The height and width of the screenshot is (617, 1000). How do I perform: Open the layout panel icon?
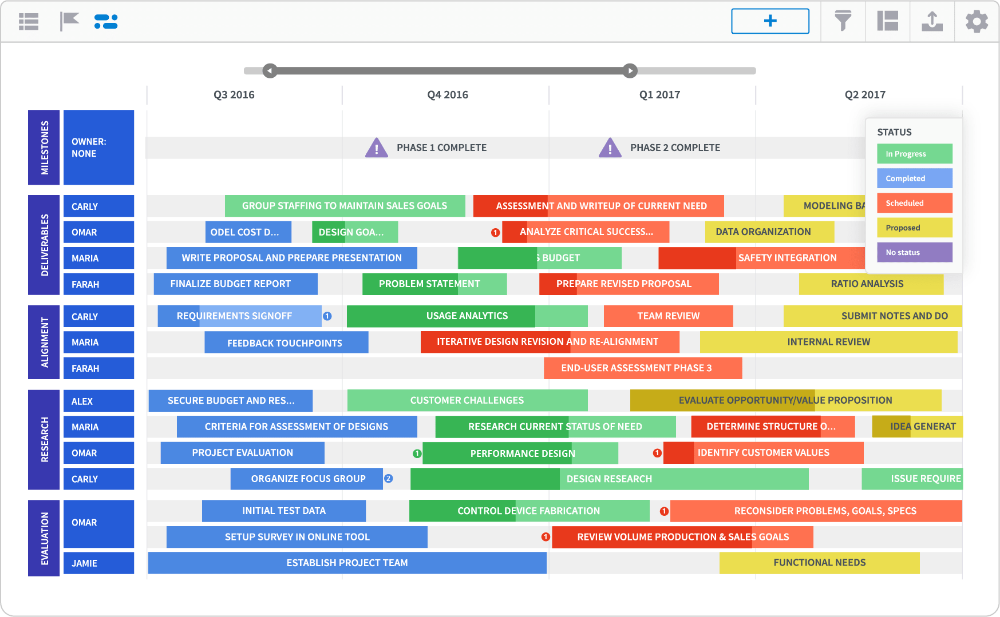tap(886, 21)
